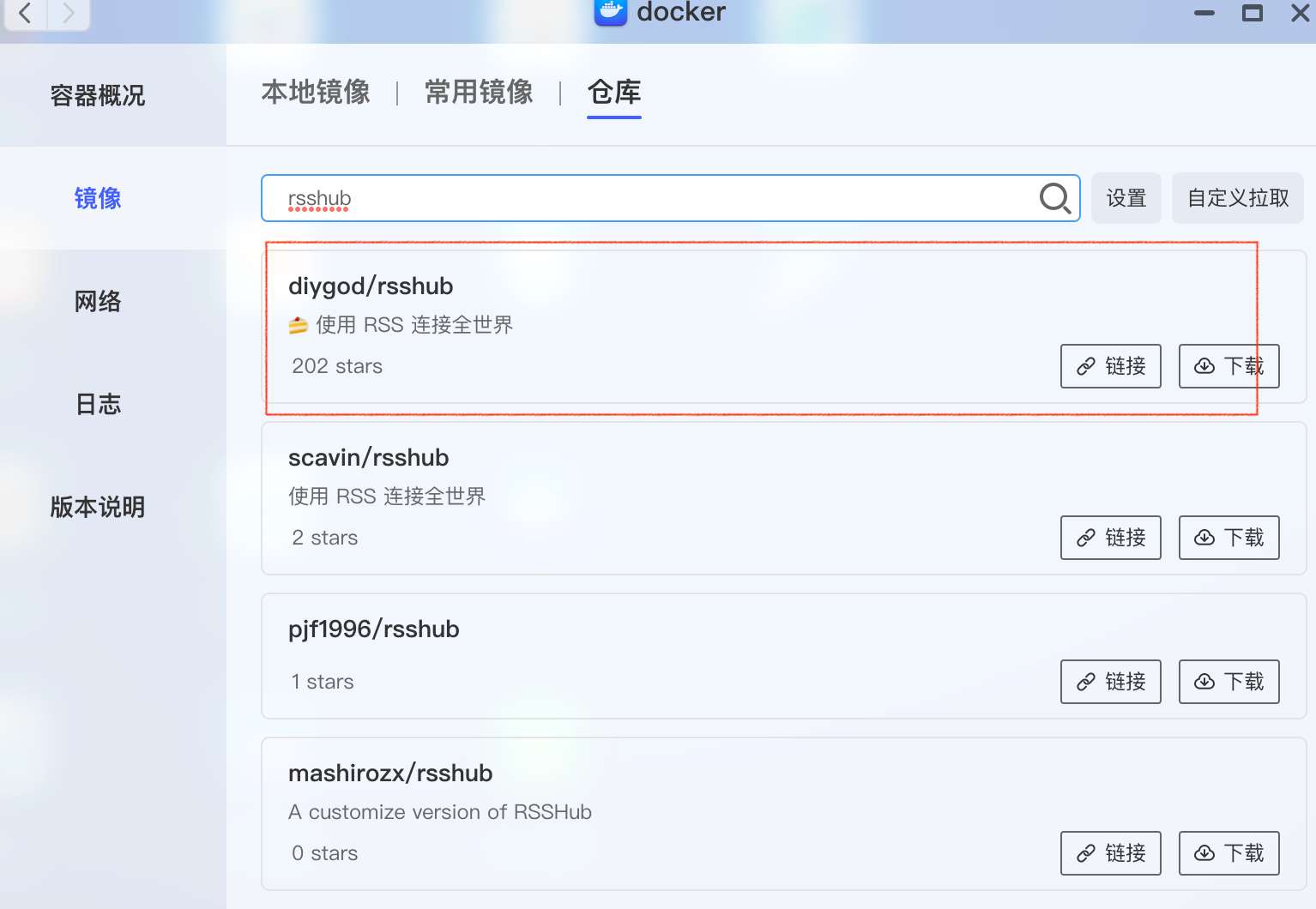
Task: Open 日志 in the sidebar
Action: coord(98,404)
